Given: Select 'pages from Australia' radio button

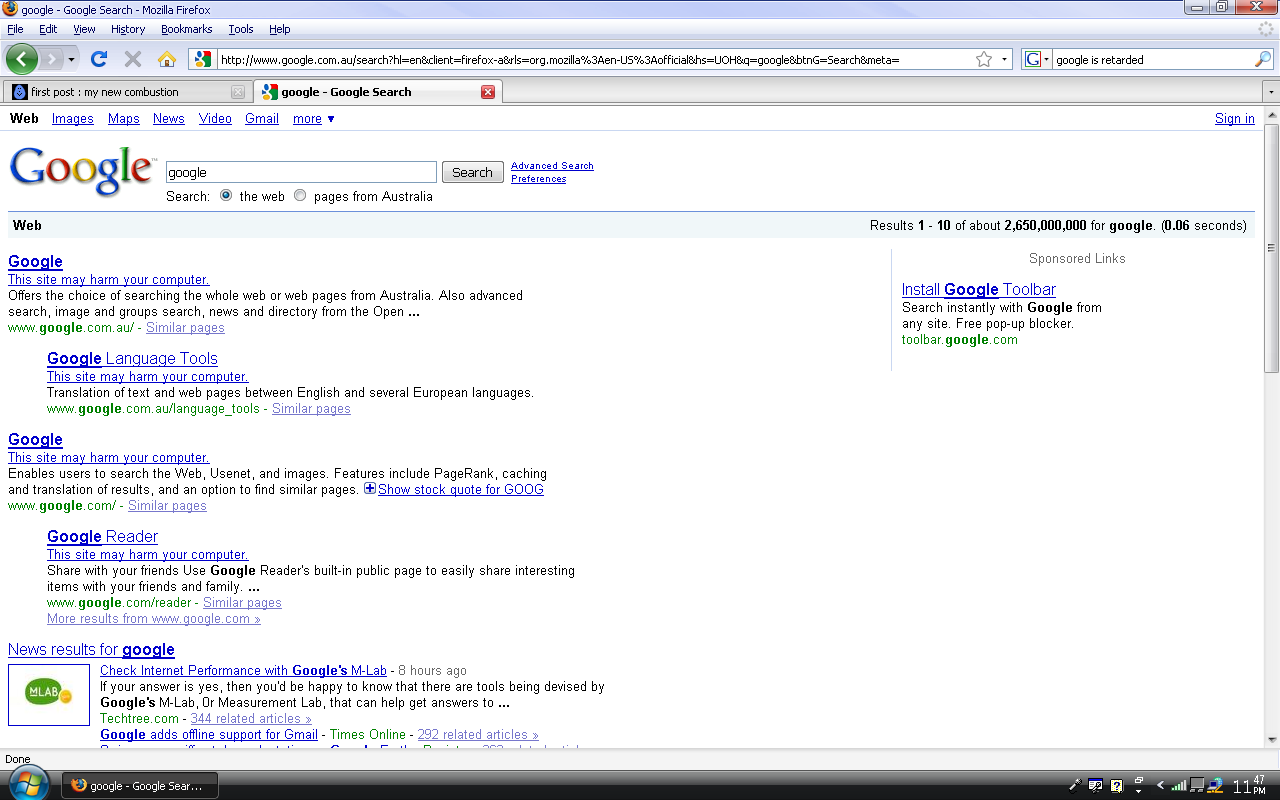Looking at the screenshot, I should pyautogui.click(x=300, y=196).
